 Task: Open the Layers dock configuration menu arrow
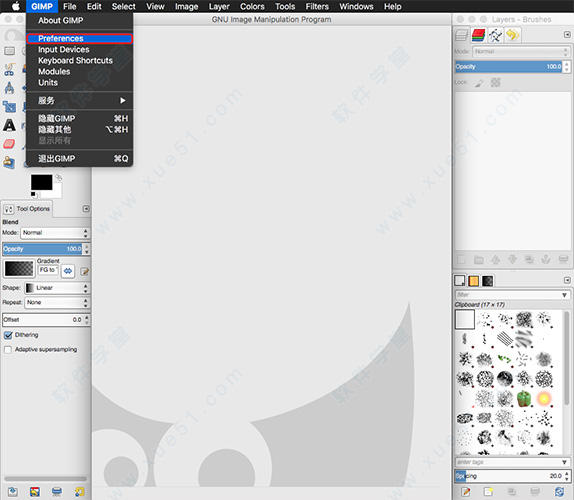point(567,34)
